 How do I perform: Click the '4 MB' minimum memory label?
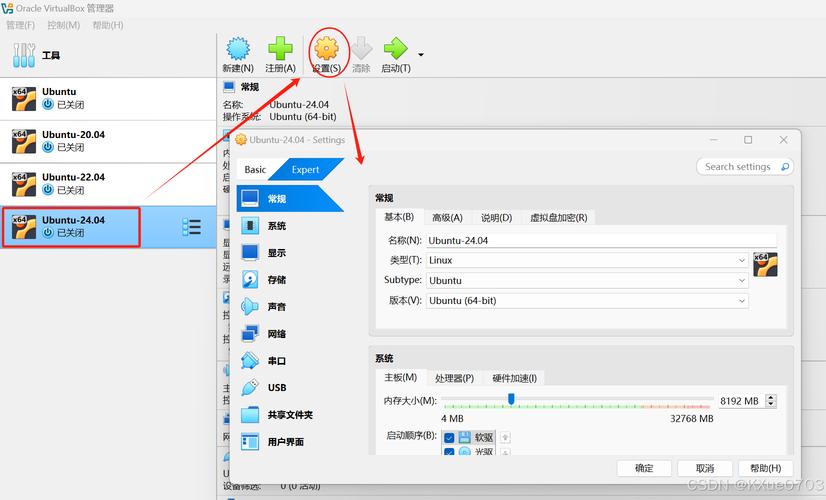(x=452, y=419)
